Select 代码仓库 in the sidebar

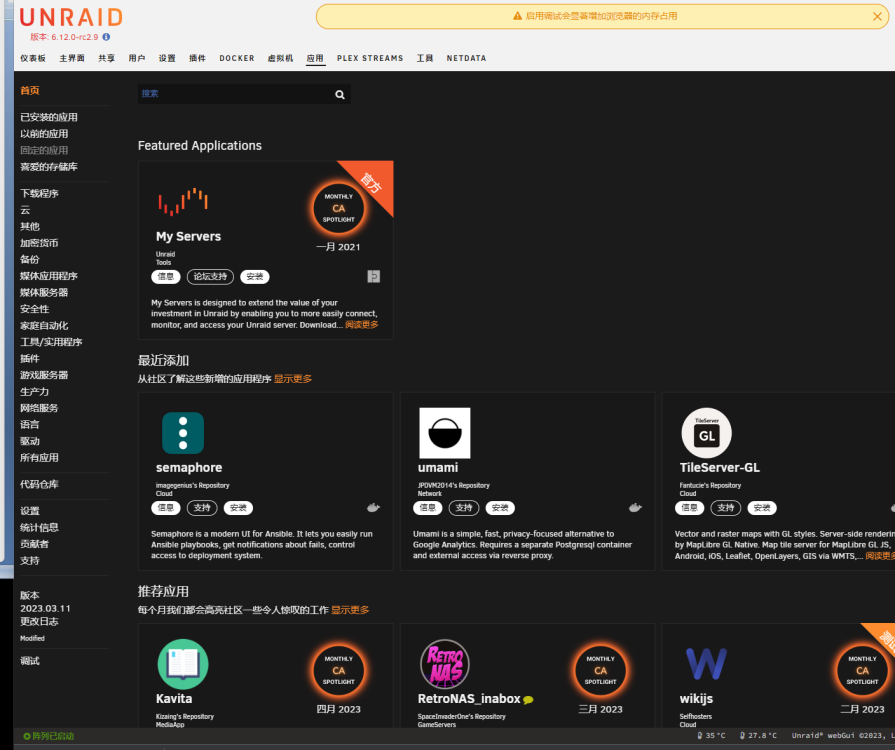[x=39, y=485]
